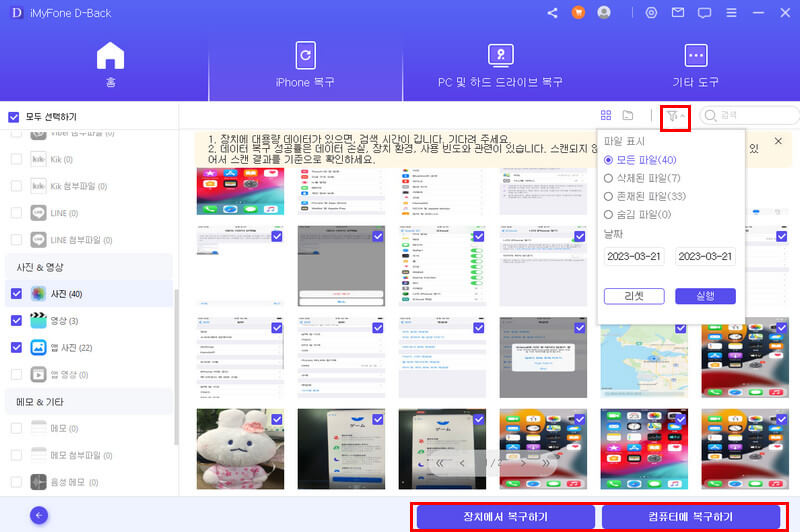Toggle the LINE (0) checkbox
This screenshot has height=532, width=800.
pyautogui.click(x=16, y=213)
